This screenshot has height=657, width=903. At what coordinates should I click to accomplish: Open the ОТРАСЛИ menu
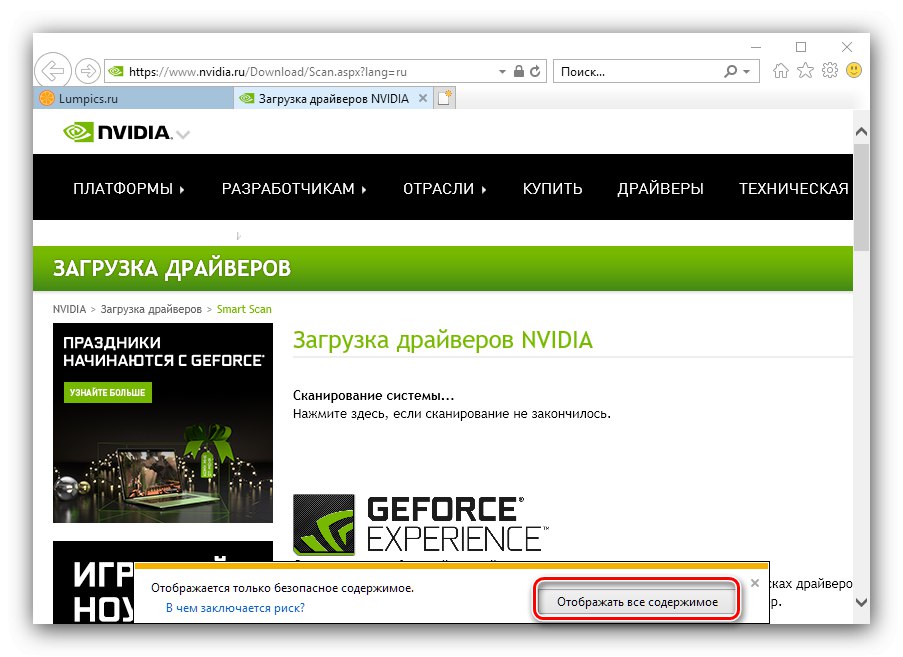click(x=445, y=188)
